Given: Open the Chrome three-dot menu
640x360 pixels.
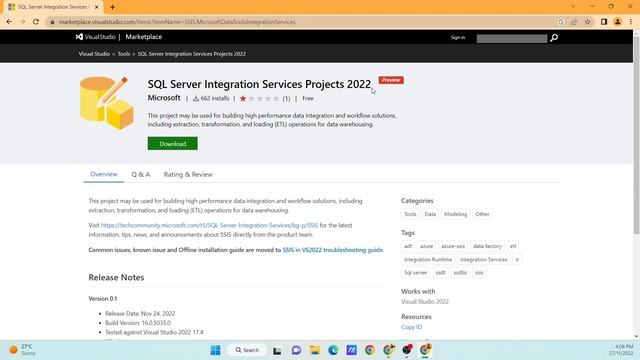Looking at the screenshot, I should (631, 22).
